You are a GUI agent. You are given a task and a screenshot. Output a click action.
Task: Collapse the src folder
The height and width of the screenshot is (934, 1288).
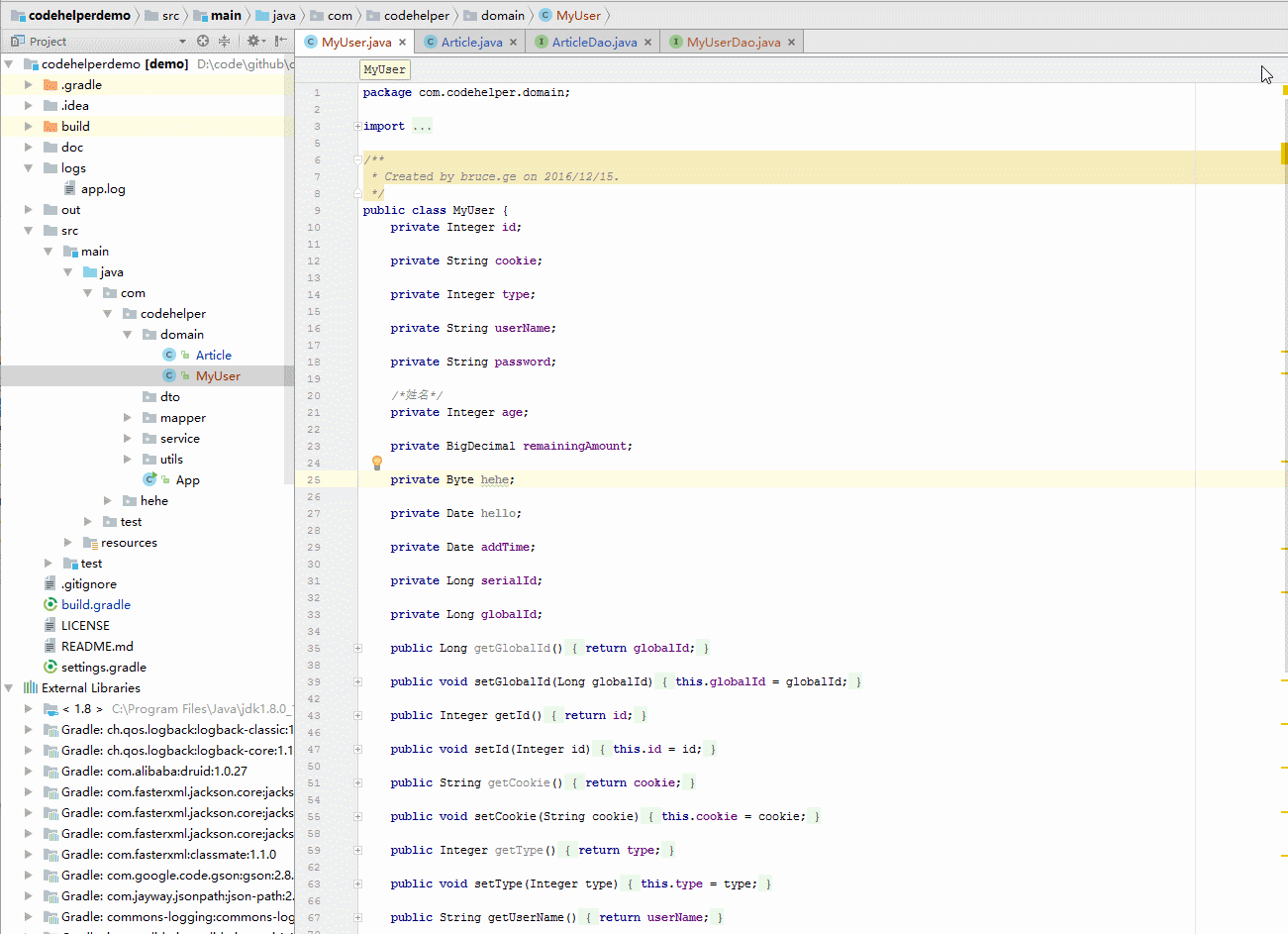point(28,230)
